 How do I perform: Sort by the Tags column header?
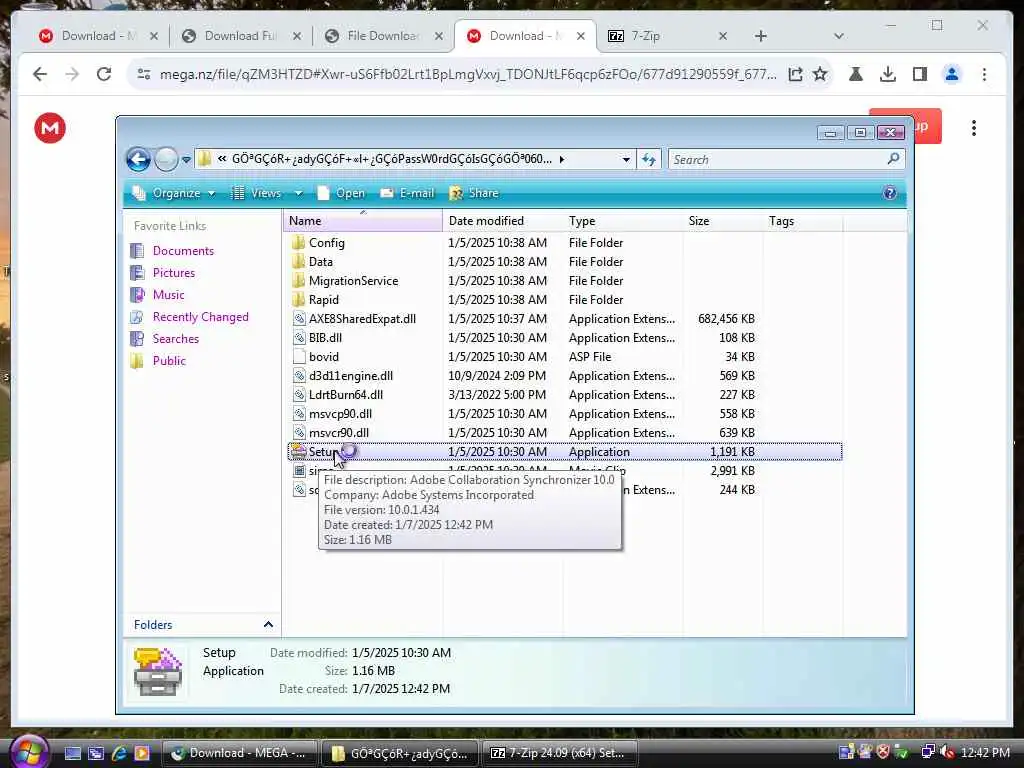tap(803, 221)
